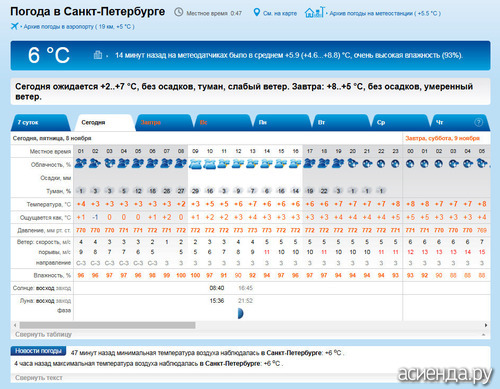The image size is (500, 389).
Task: Click the scrollbar right arrow
Action: pyautogui.click(x=486, y=325)
